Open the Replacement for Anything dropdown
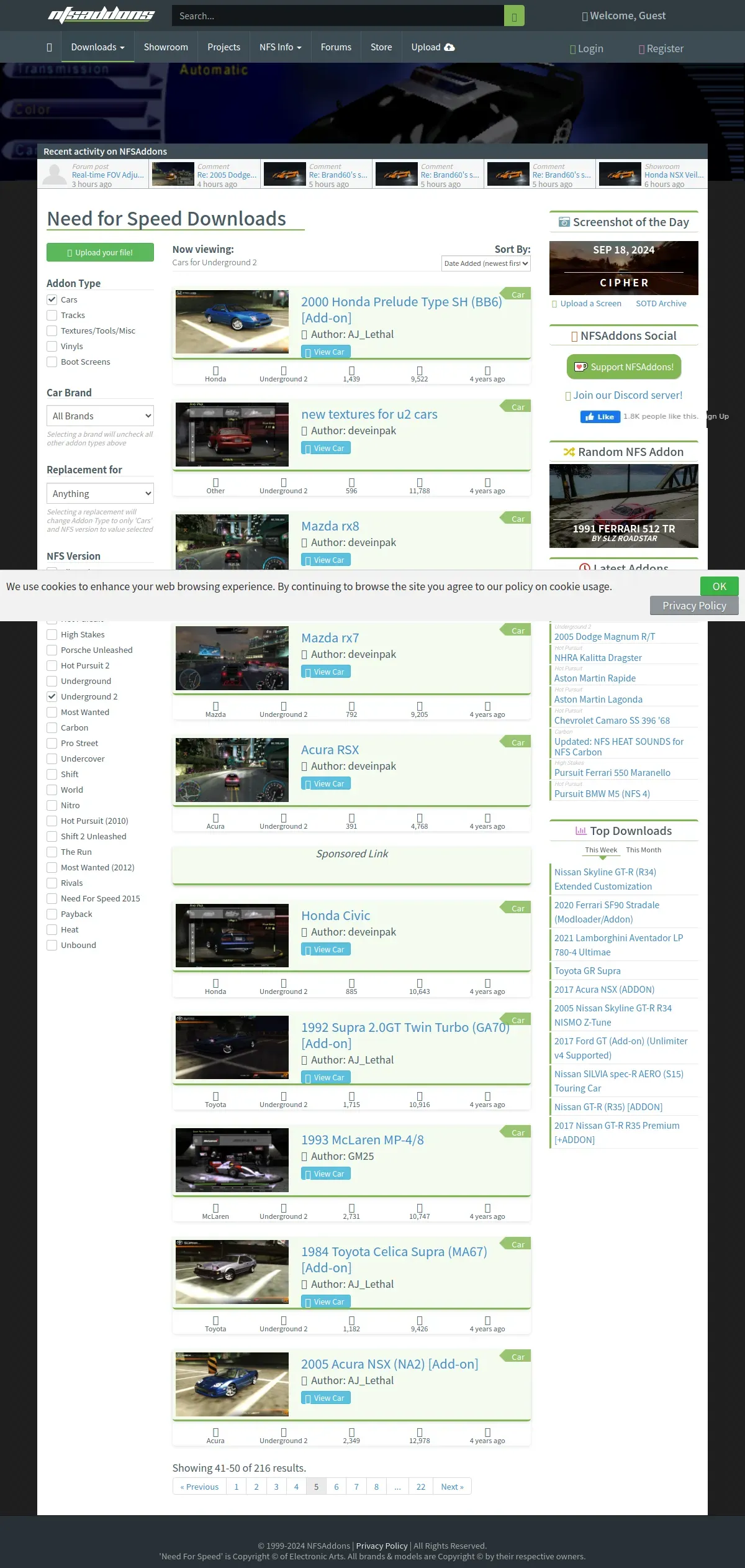The width and height of the screenshot is (745, 1568). point(100,493)
